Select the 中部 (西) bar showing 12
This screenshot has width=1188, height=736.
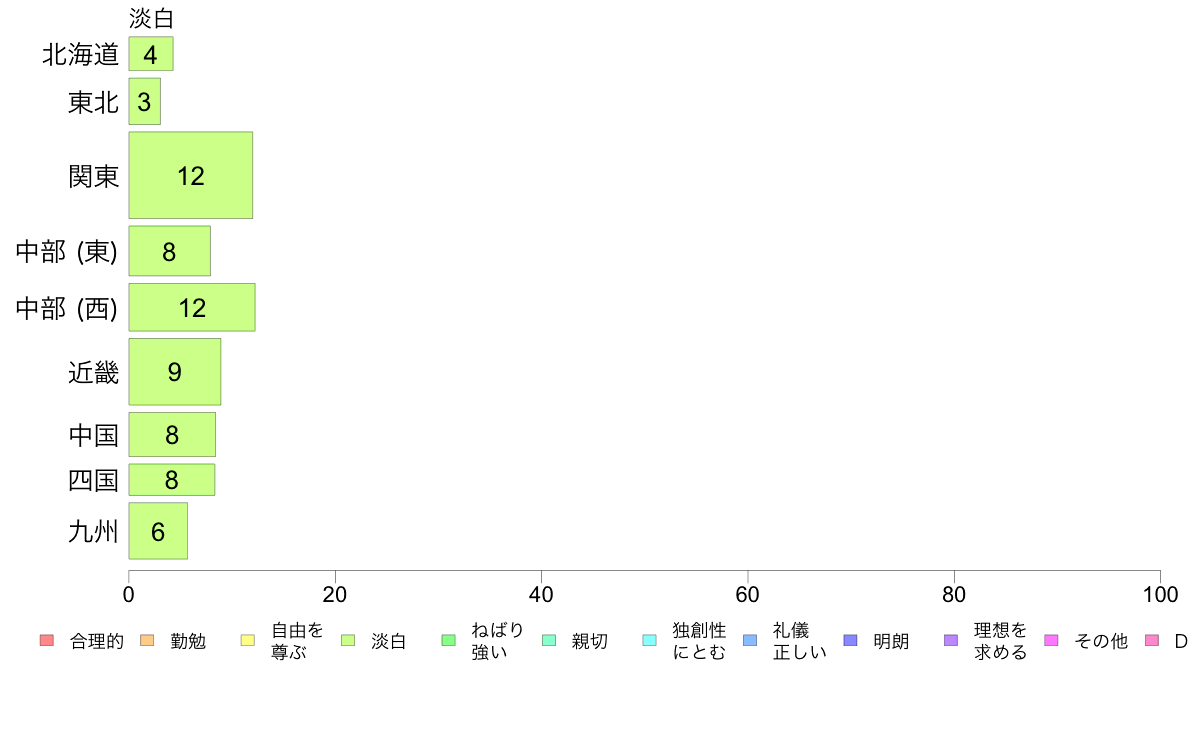click(x=192, y=308)
